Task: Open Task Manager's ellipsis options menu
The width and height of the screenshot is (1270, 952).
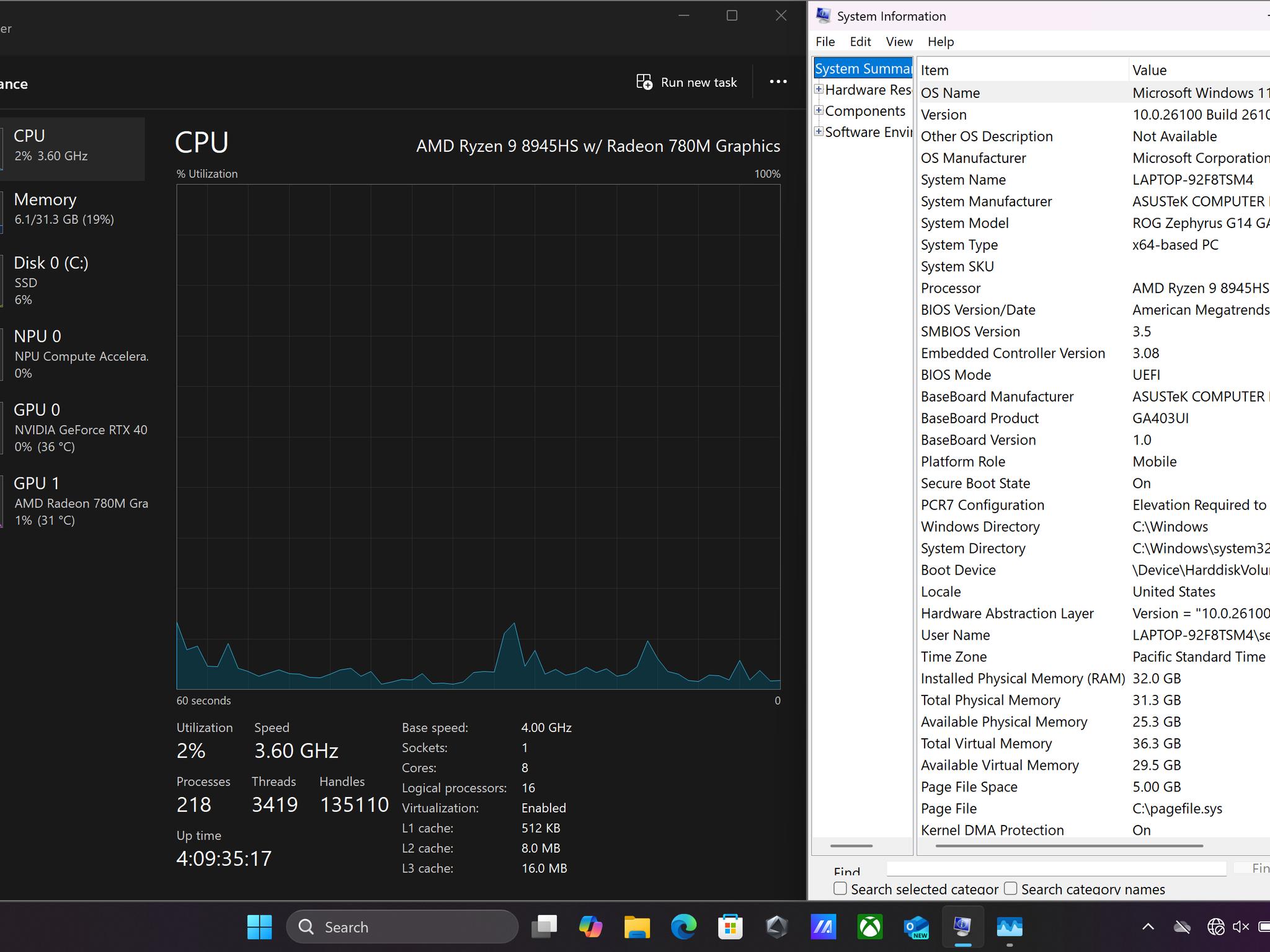Action: [x=778, y=81]
